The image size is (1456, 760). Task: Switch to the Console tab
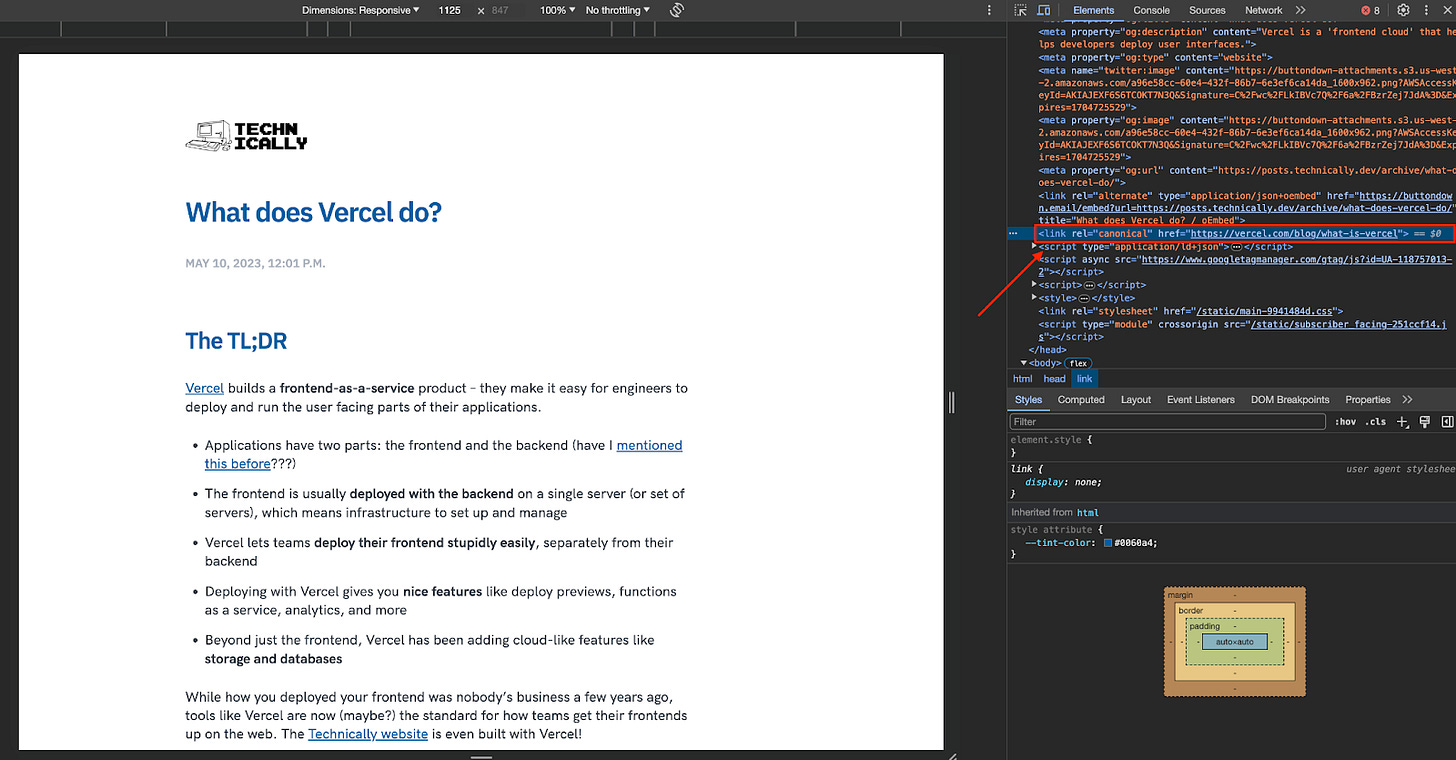pos(1151,10)
